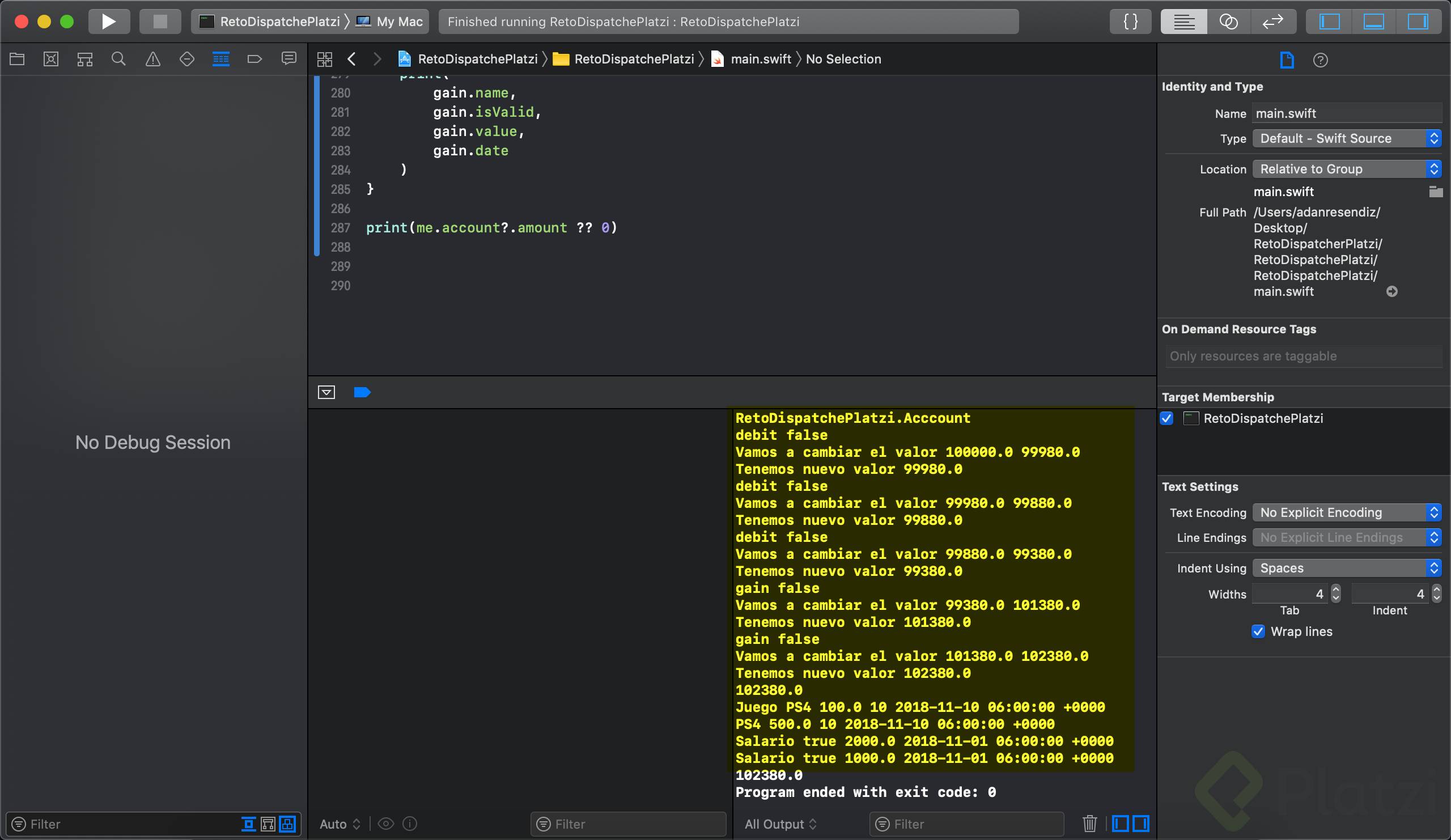
Task: Select main.swift in the jump bar
Action: (760, 59)
